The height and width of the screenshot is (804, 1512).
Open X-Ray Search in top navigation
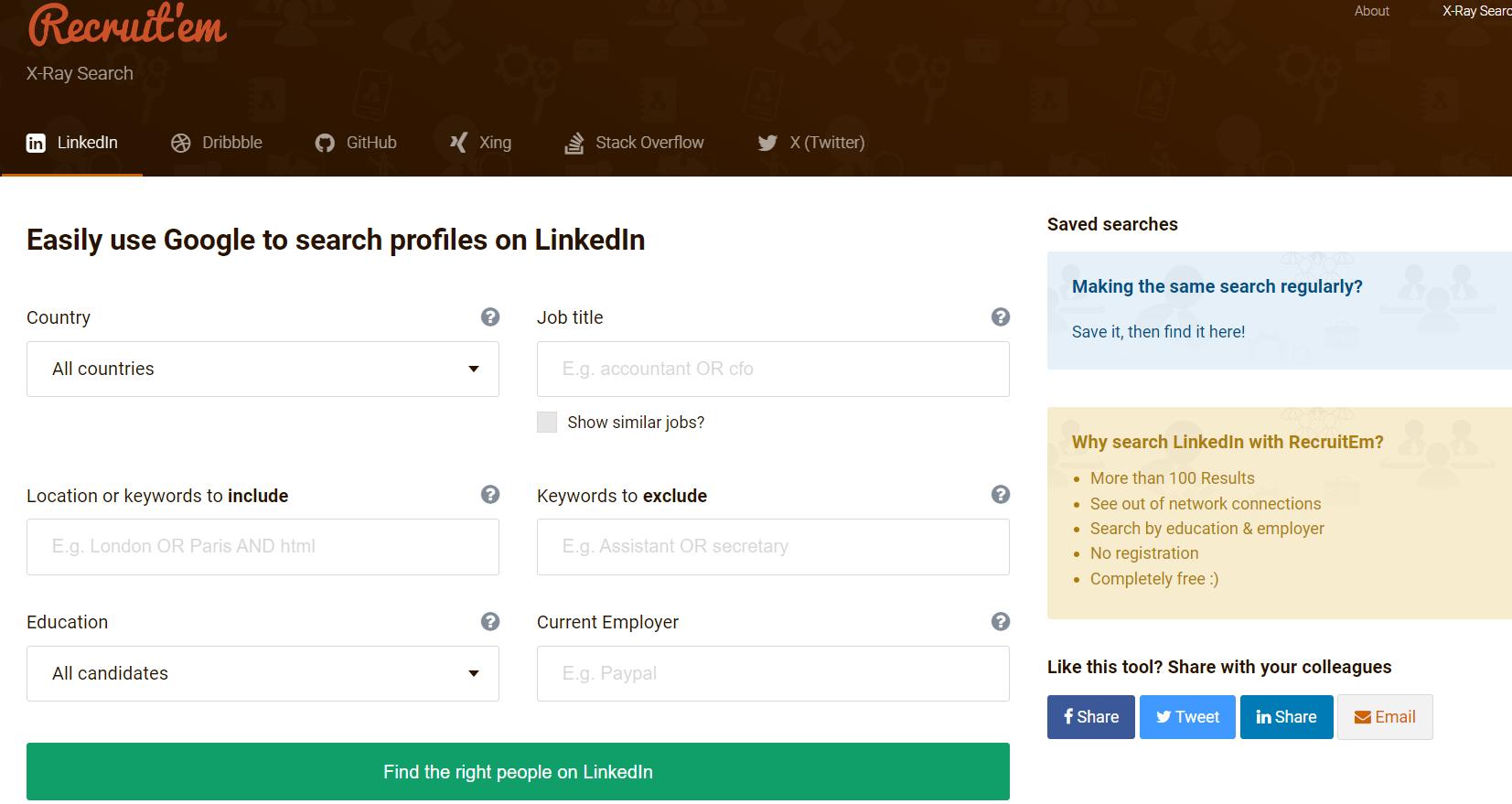[x=1476, y=11]
